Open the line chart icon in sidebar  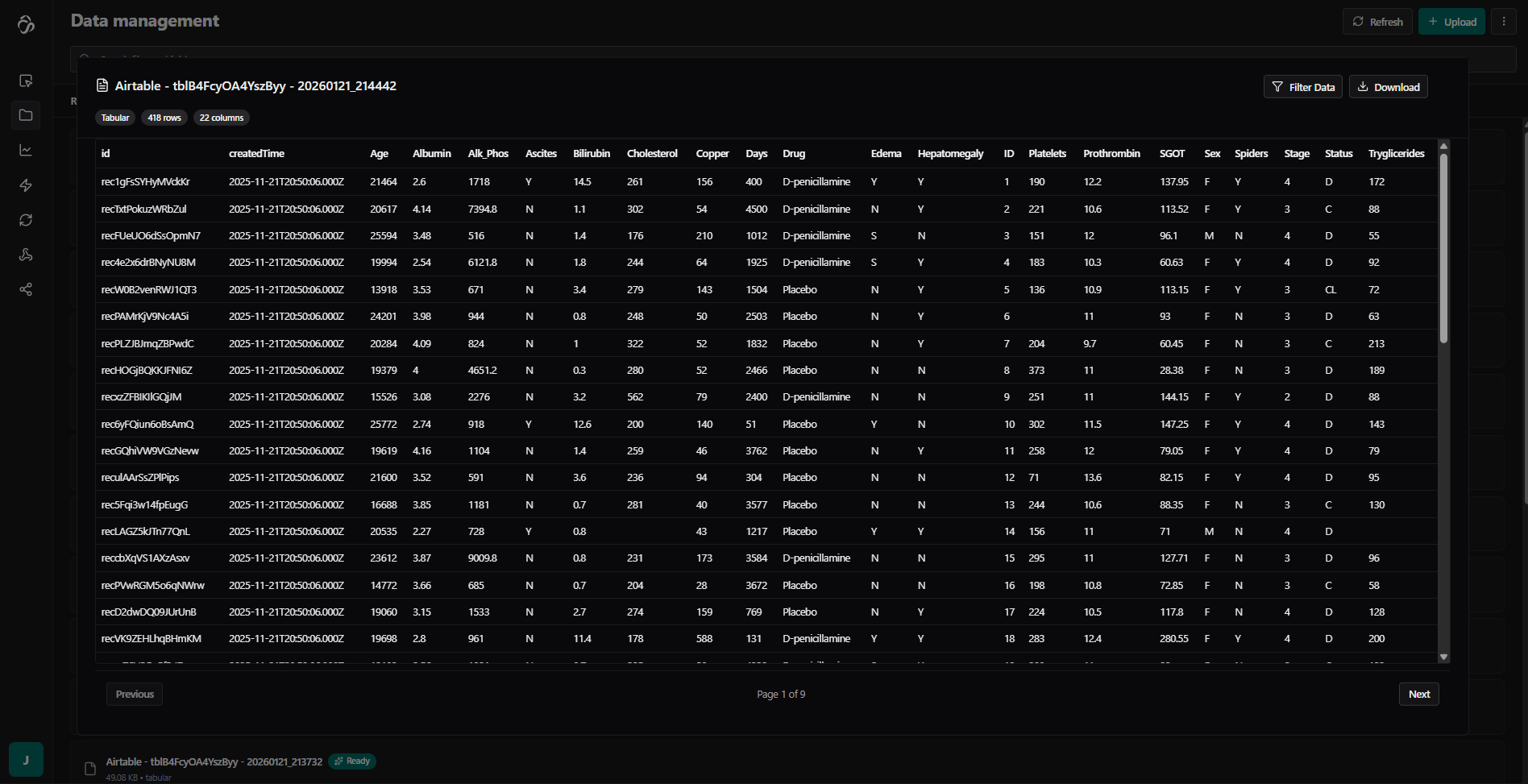(26, 150)
